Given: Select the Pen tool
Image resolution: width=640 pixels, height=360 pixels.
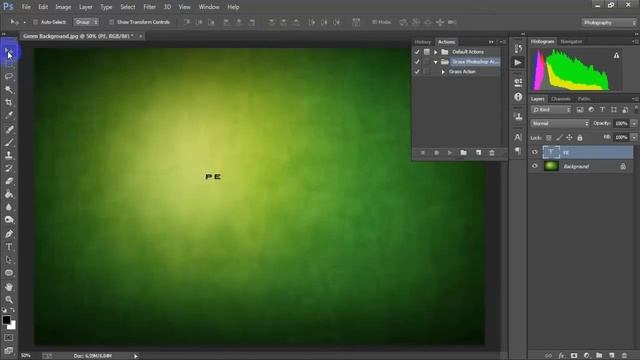Looking at the screenshot, I should [x=9, y=234].
